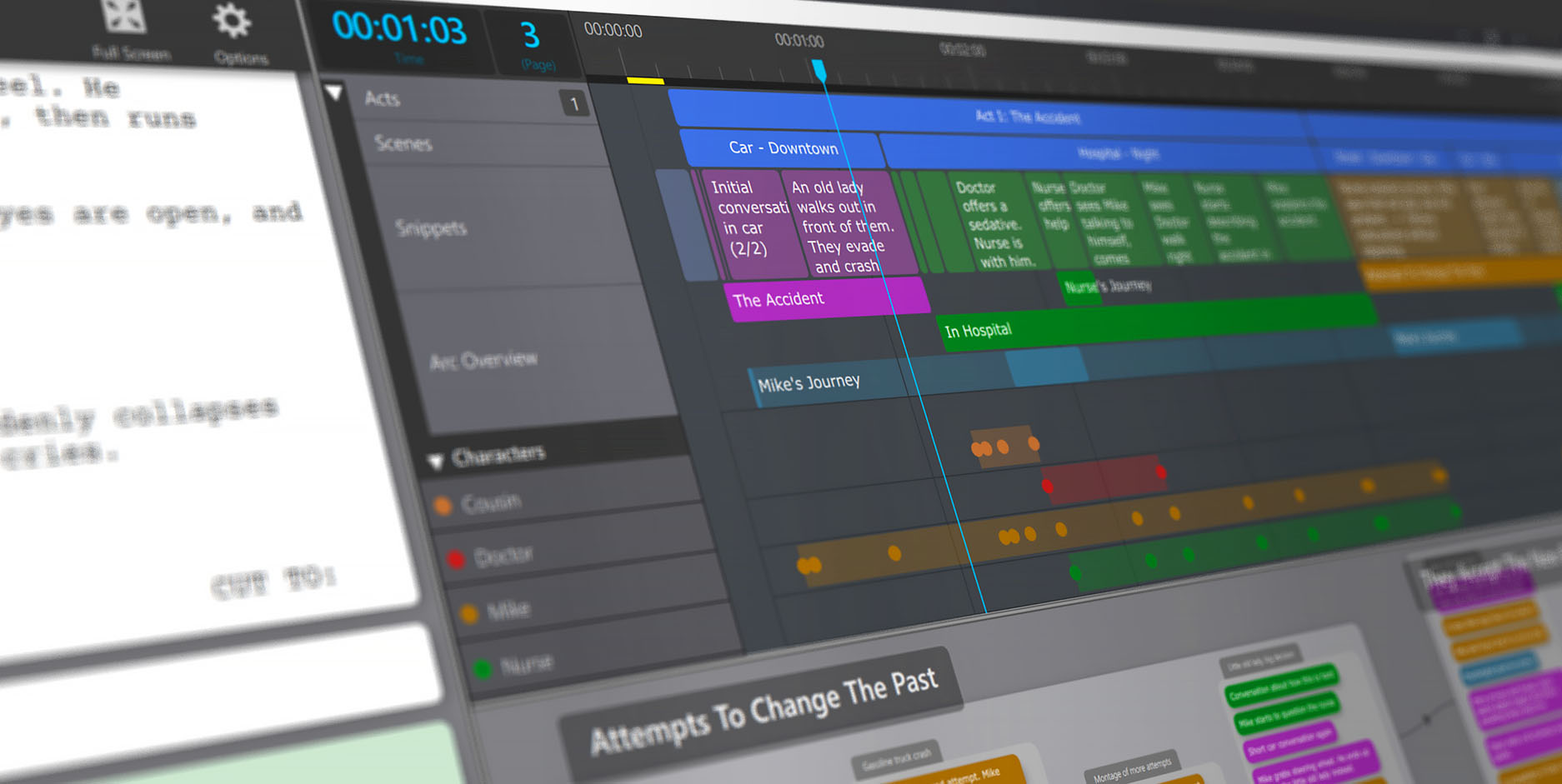Click the Acts count badge

click(x=573, y=104)
